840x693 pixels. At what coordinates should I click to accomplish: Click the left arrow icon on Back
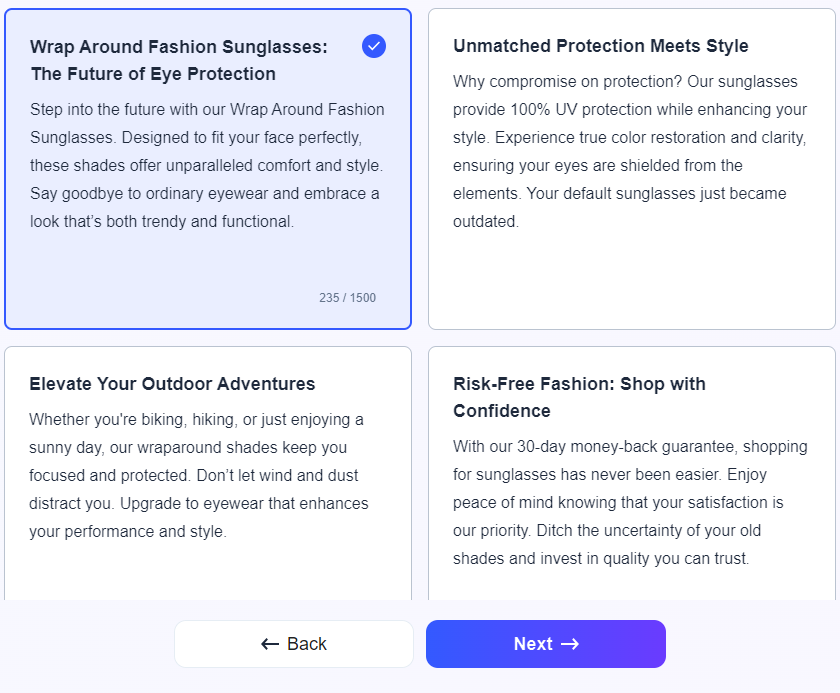270,644
